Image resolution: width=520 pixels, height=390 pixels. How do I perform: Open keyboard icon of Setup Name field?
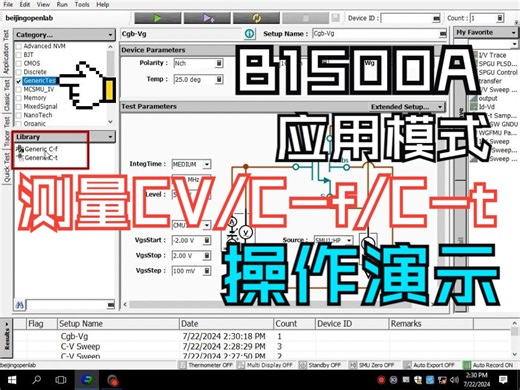click(x=443, y=34)
